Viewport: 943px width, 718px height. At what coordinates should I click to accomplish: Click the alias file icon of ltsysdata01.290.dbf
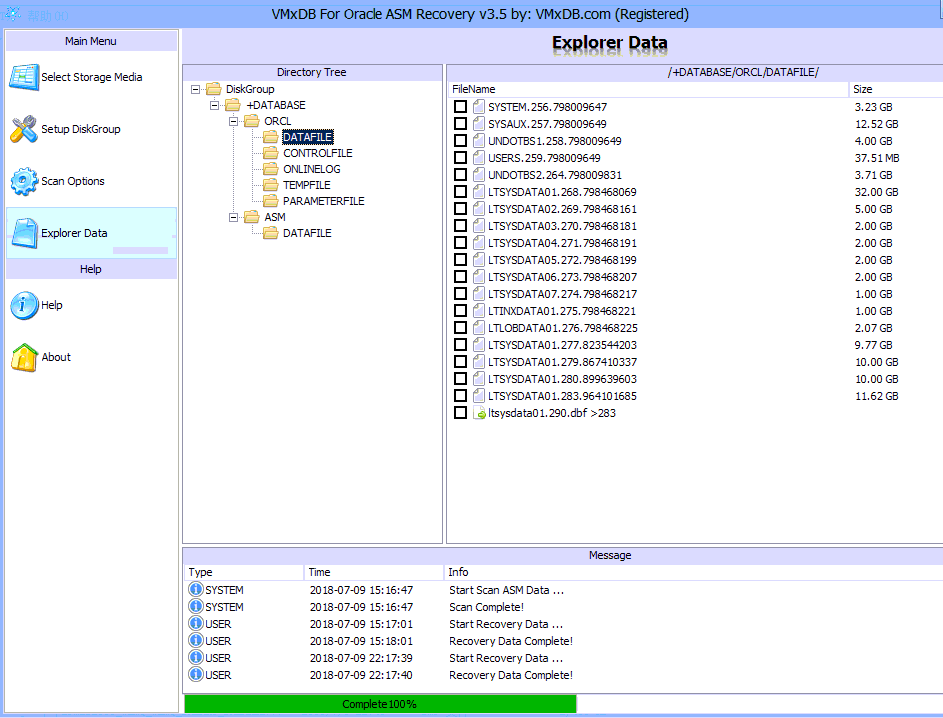coord(479,413)
